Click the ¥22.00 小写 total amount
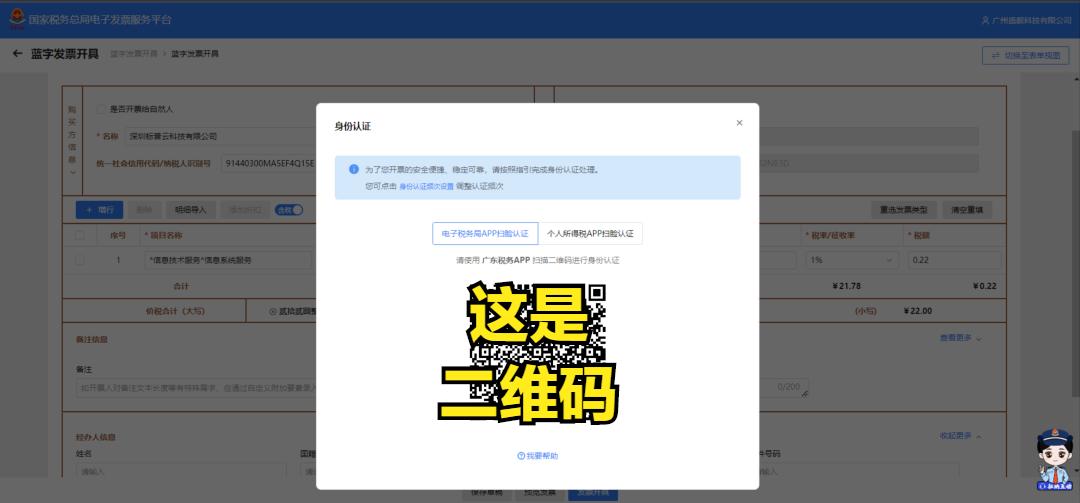 coord(917,311)
